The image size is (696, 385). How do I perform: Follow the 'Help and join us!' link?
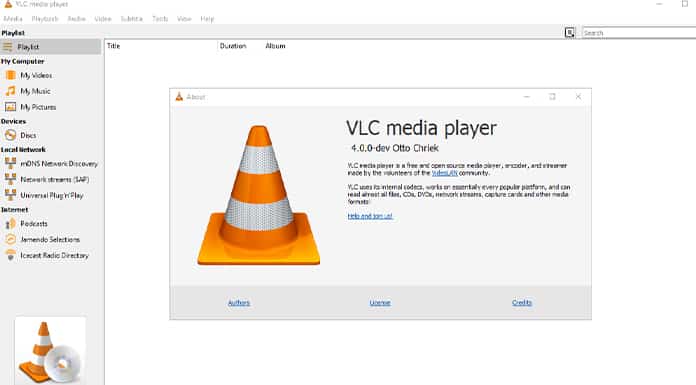(x=370, y=216)
